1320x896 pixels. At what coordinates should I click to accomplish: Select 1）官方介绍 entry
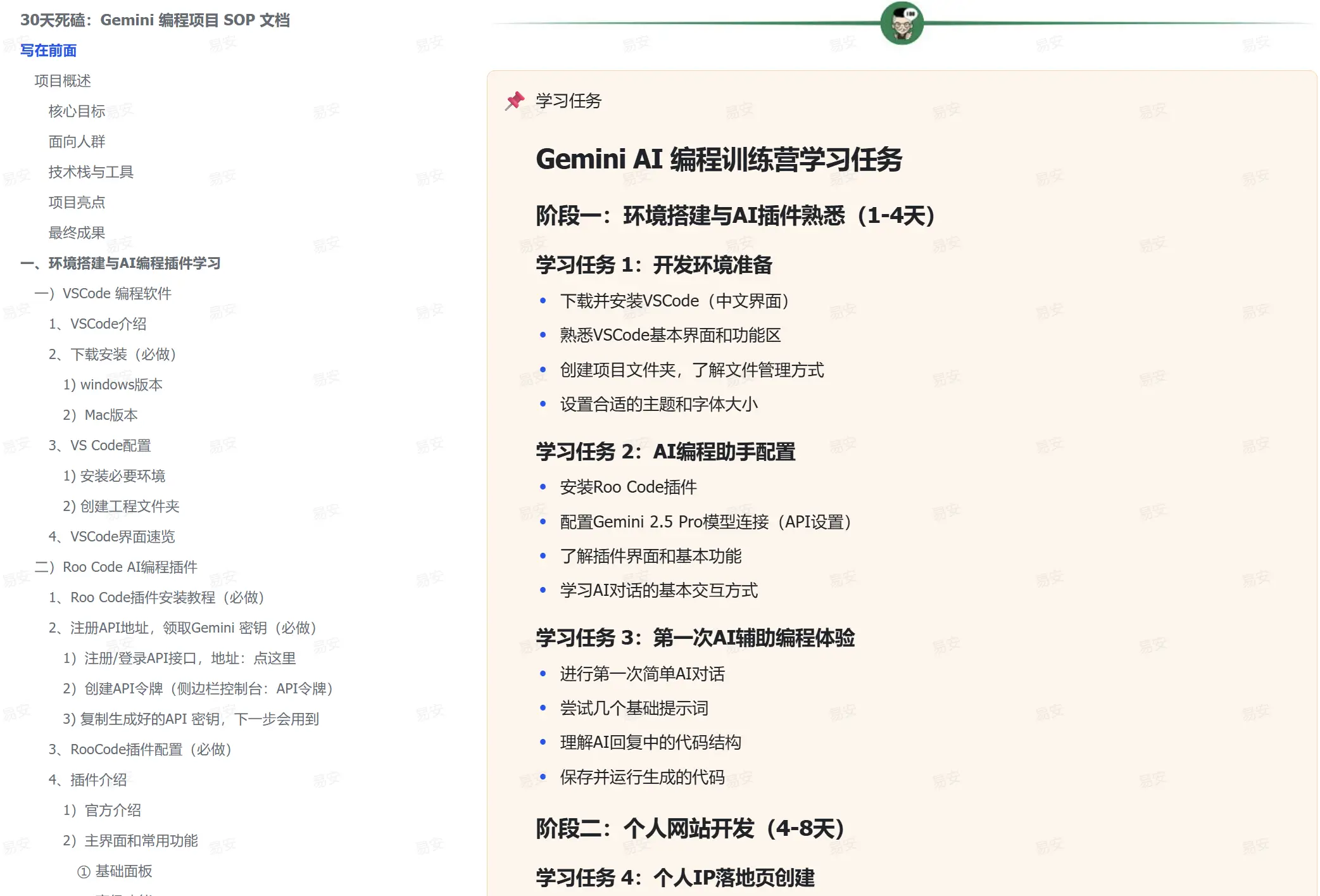102,811
